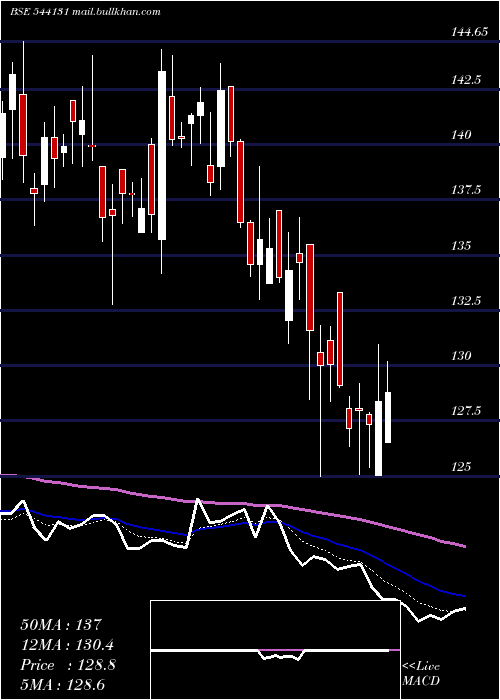Click the 132.5 price axis label
500x700 pixels.
coord(466,300)
